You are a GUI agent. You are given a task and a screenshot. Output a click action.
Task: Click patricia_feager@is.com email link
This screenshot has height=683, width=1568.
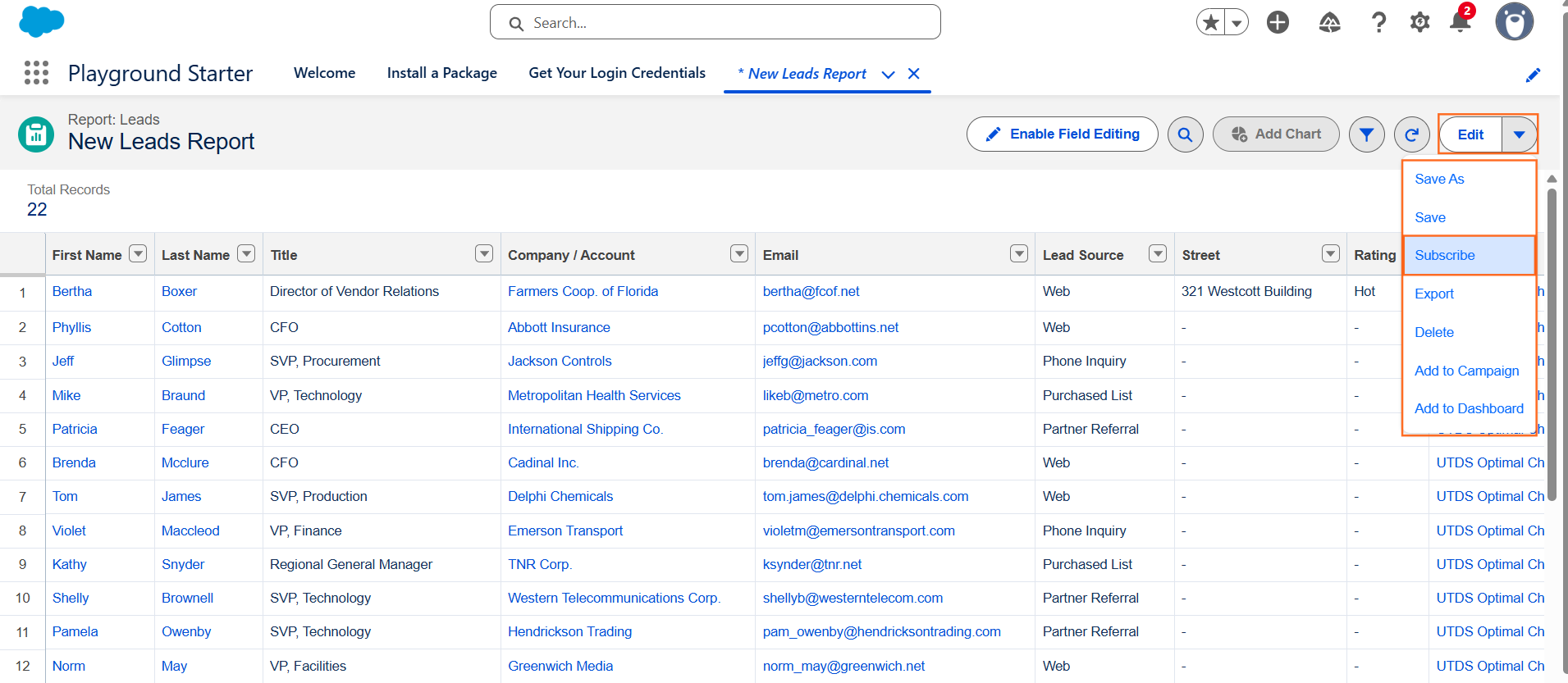834,429
